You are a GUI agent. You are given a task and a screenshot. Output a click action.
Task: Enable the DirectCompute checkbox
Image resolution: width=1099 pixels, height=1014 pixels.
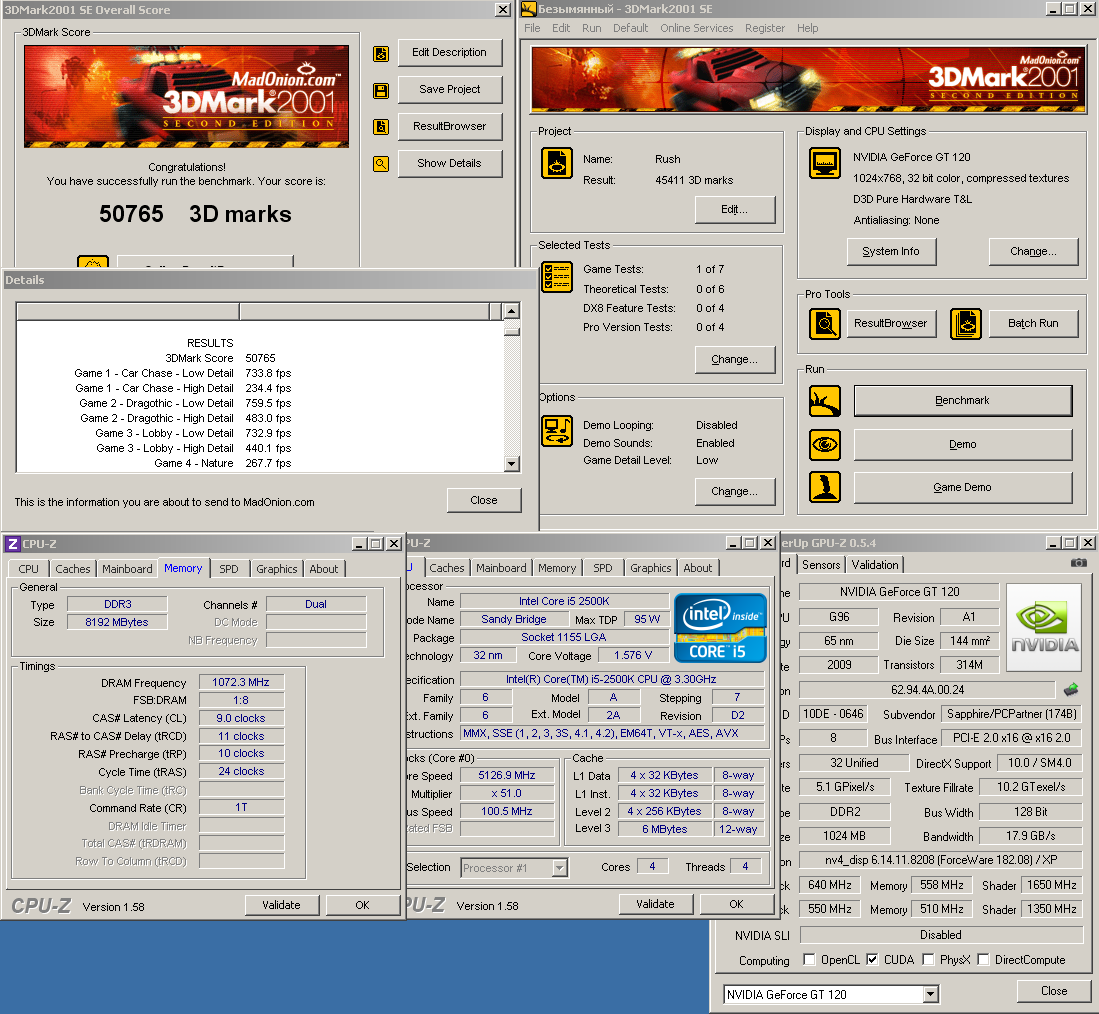click(983, 959)
